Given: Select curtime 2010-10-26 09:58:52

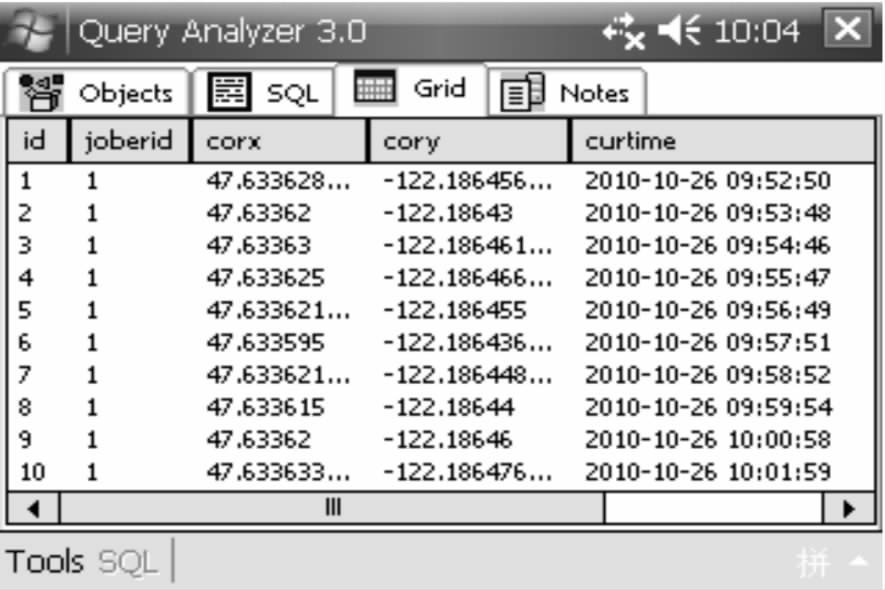Looking at the screenshot, I should click(708, 375).
